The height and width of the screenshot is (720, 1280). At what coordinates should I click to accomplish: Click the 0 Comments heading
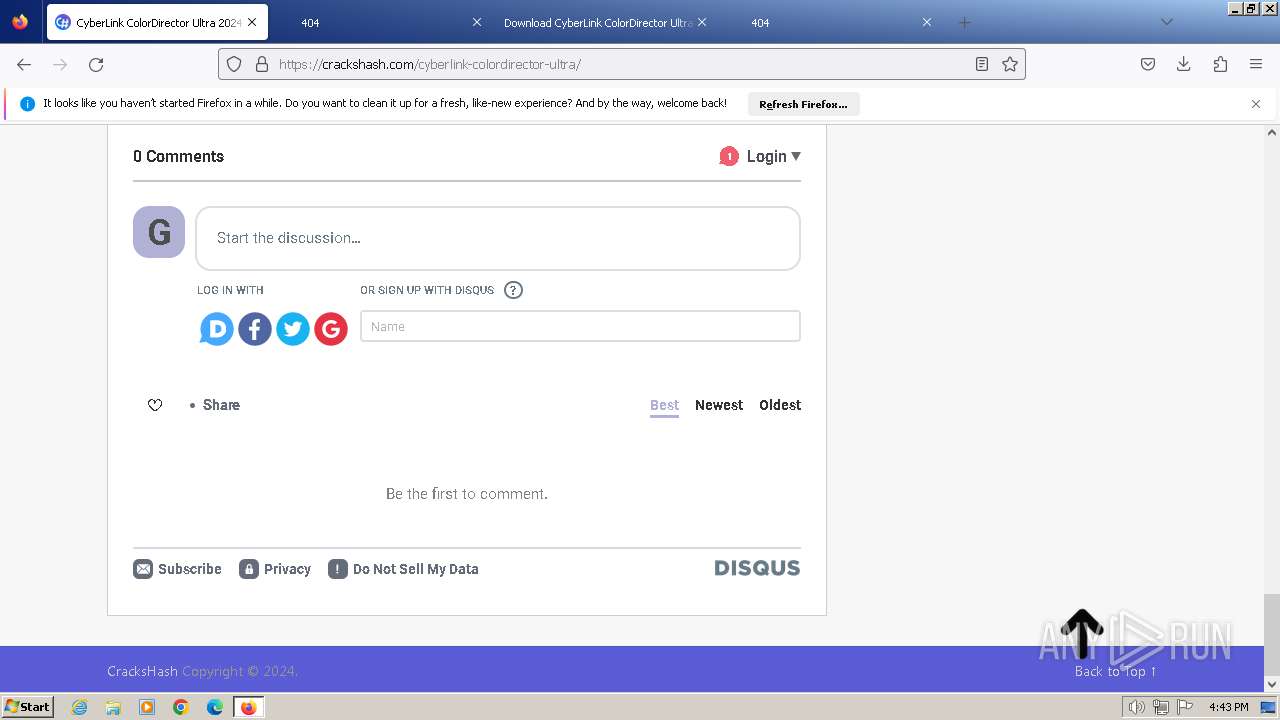[x=178, y=156]
